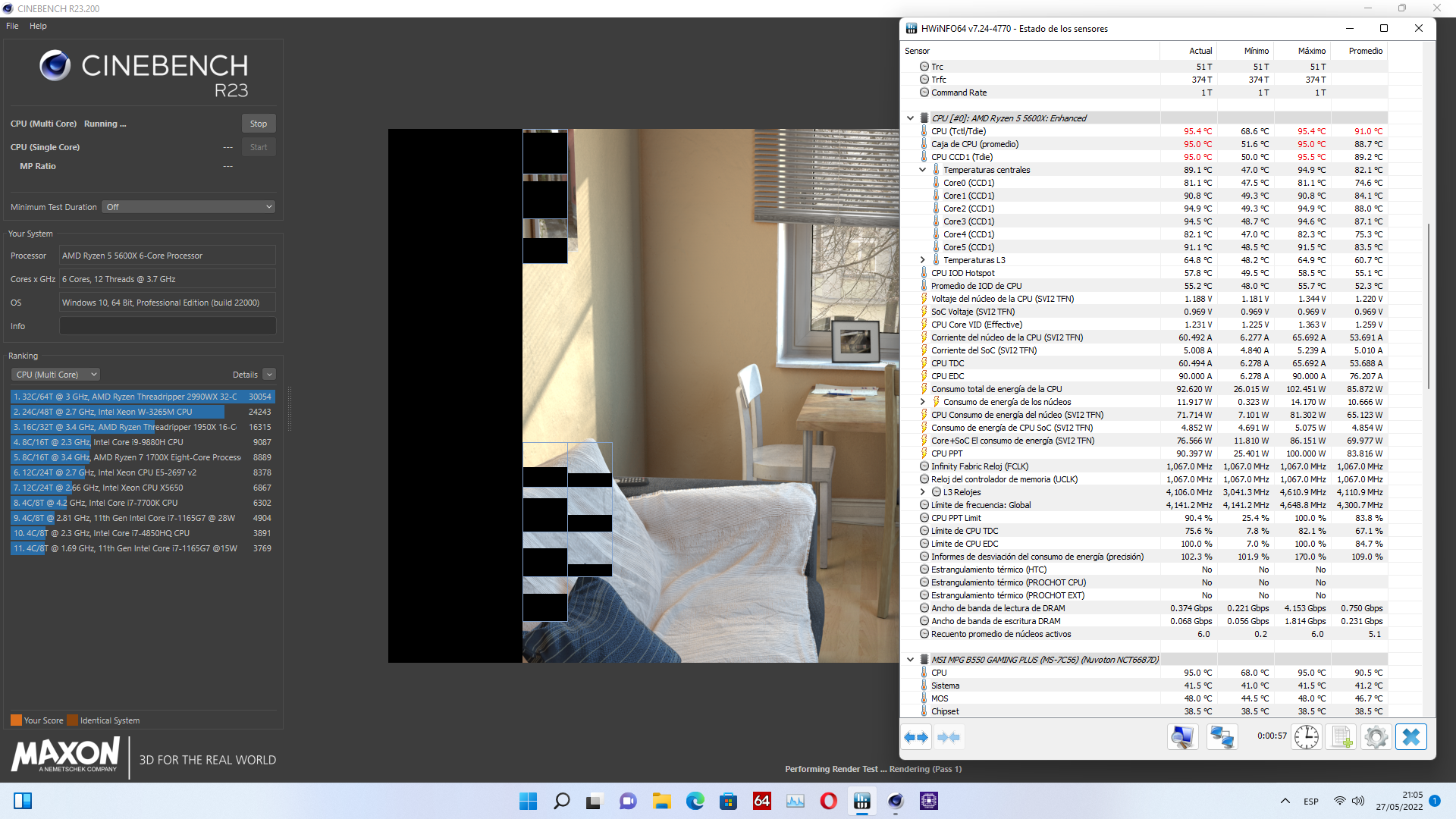
Task: Open Microsoft Edge from taskbar
Action: [x=695, y=801]
